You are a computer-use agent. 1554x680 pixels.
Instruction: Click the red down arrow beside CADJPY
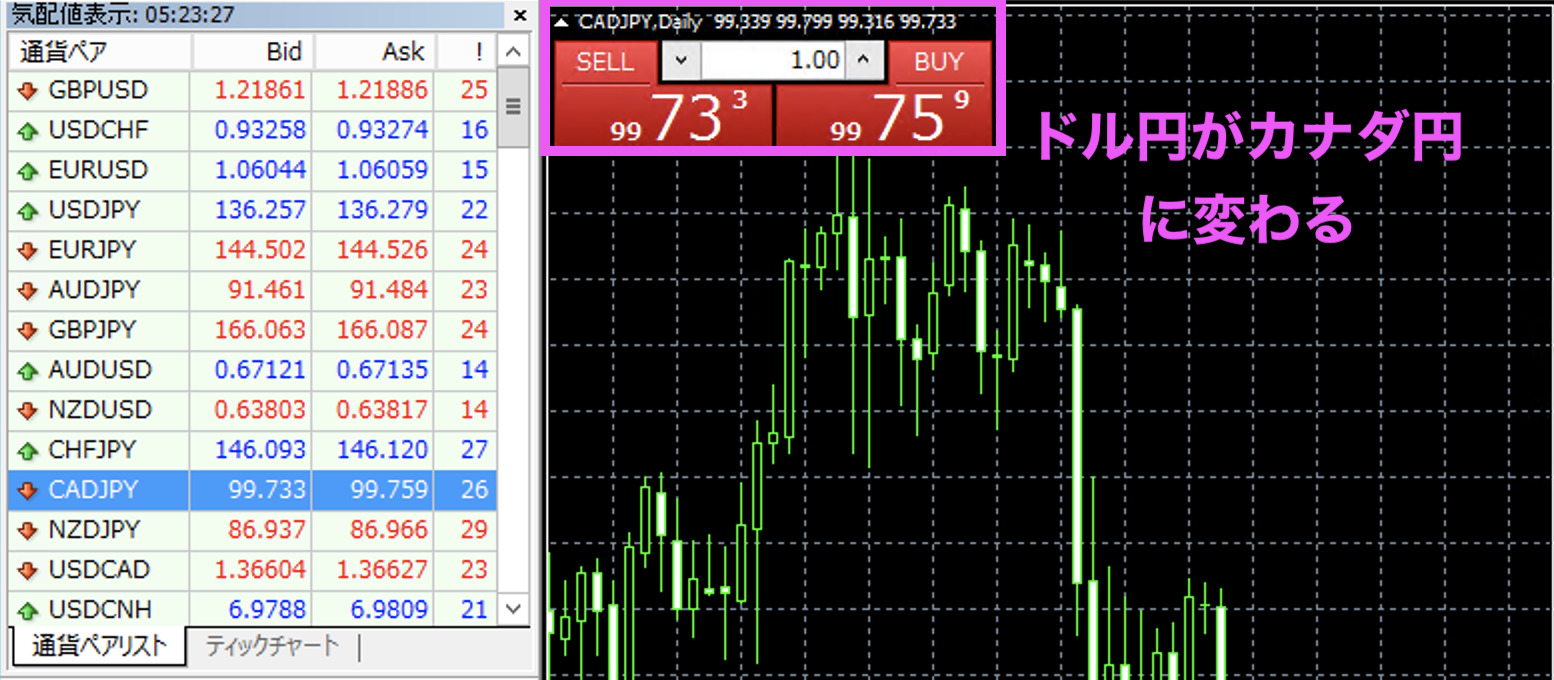(27, 490)
